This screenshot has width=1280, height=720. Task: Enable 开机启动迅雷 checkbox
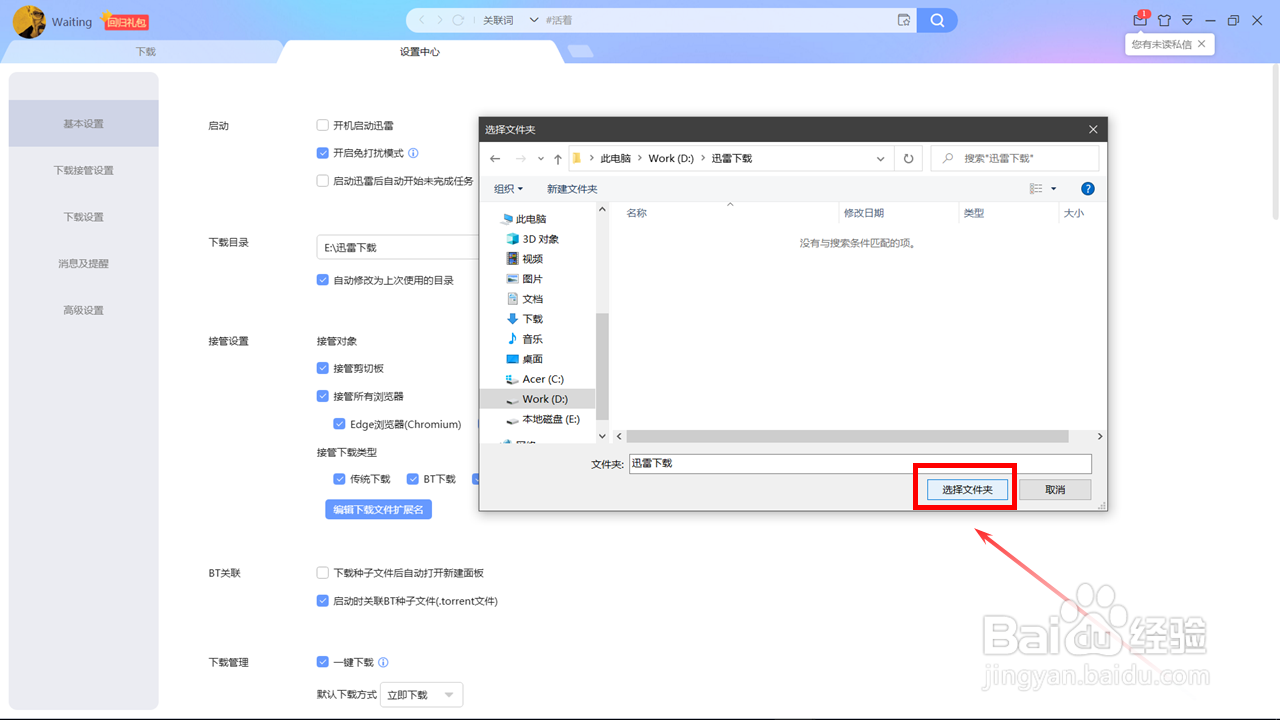point(323,125)
